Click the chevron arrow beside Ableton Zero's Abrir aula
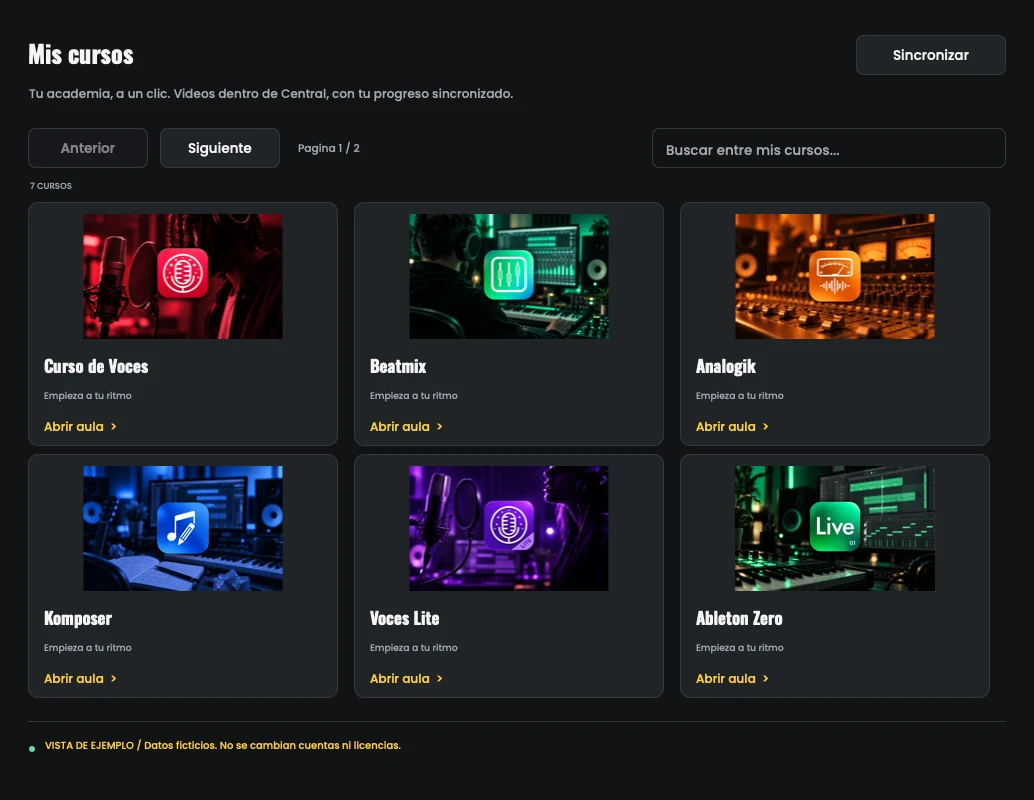 coord(765,679)
